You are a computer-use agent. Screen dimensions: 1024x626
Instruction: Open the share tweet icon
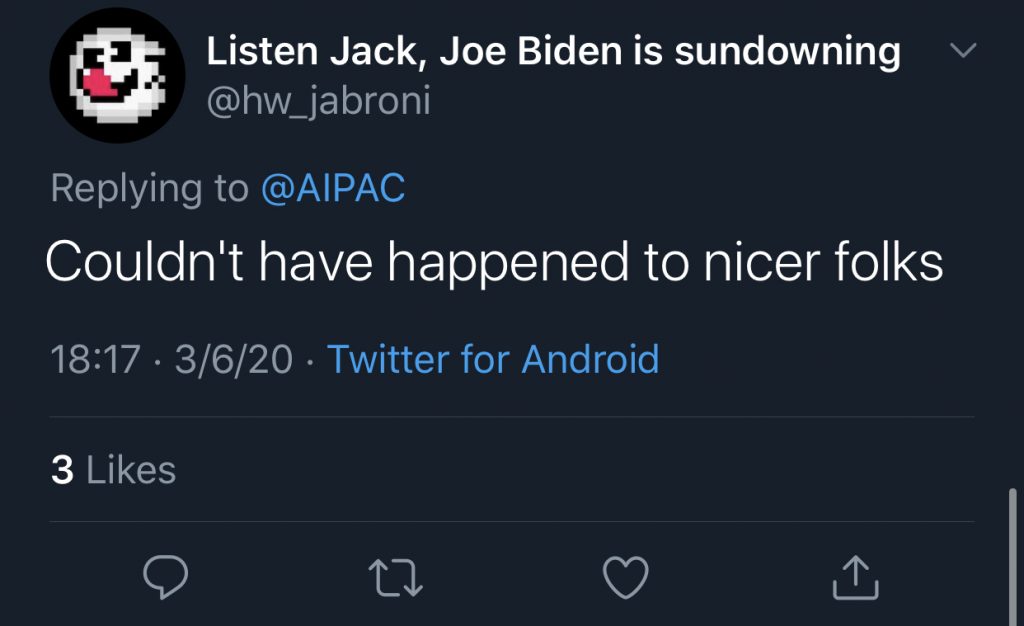click(x=855, y=577)
